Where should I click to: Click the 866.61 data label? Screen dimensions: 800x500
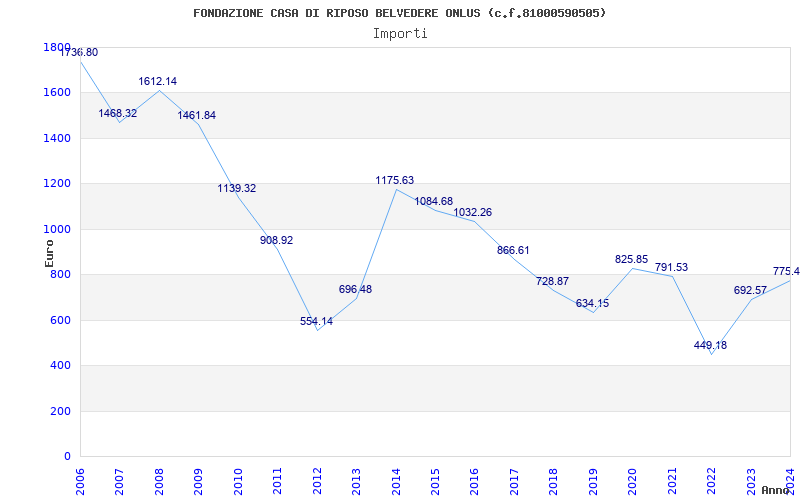513,251
